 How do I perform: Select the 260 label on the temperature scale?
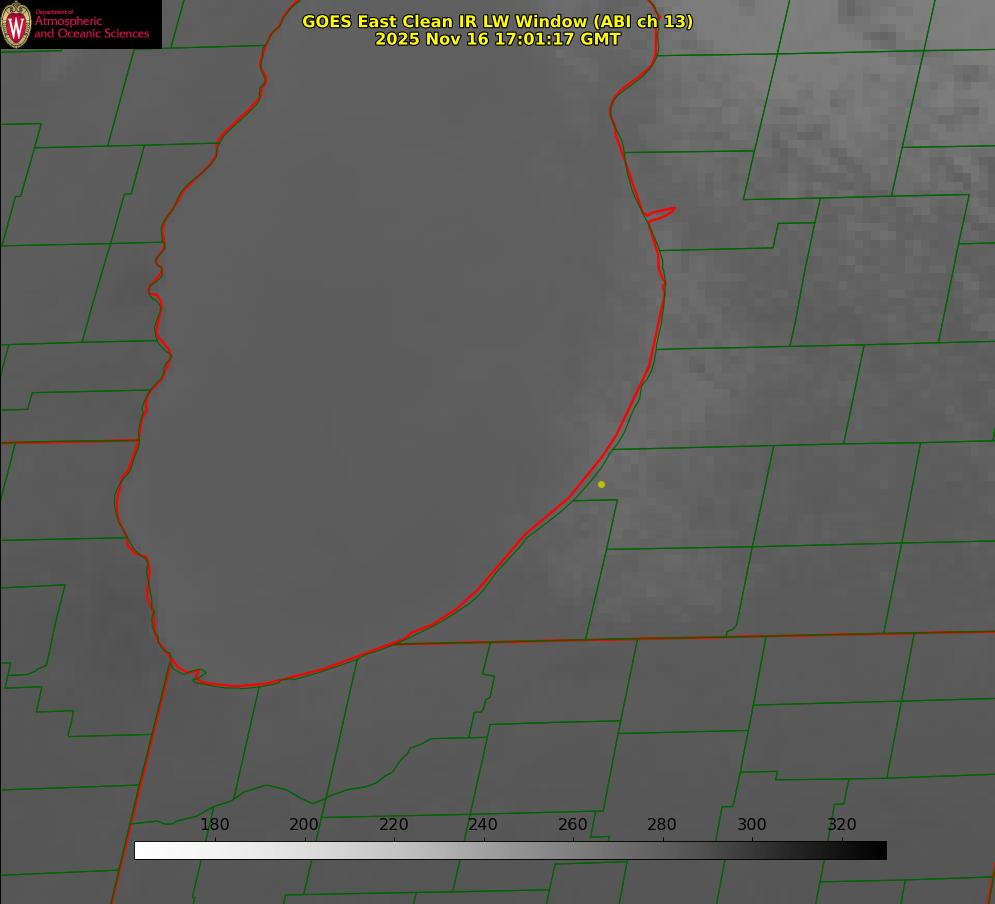(573, 825)
